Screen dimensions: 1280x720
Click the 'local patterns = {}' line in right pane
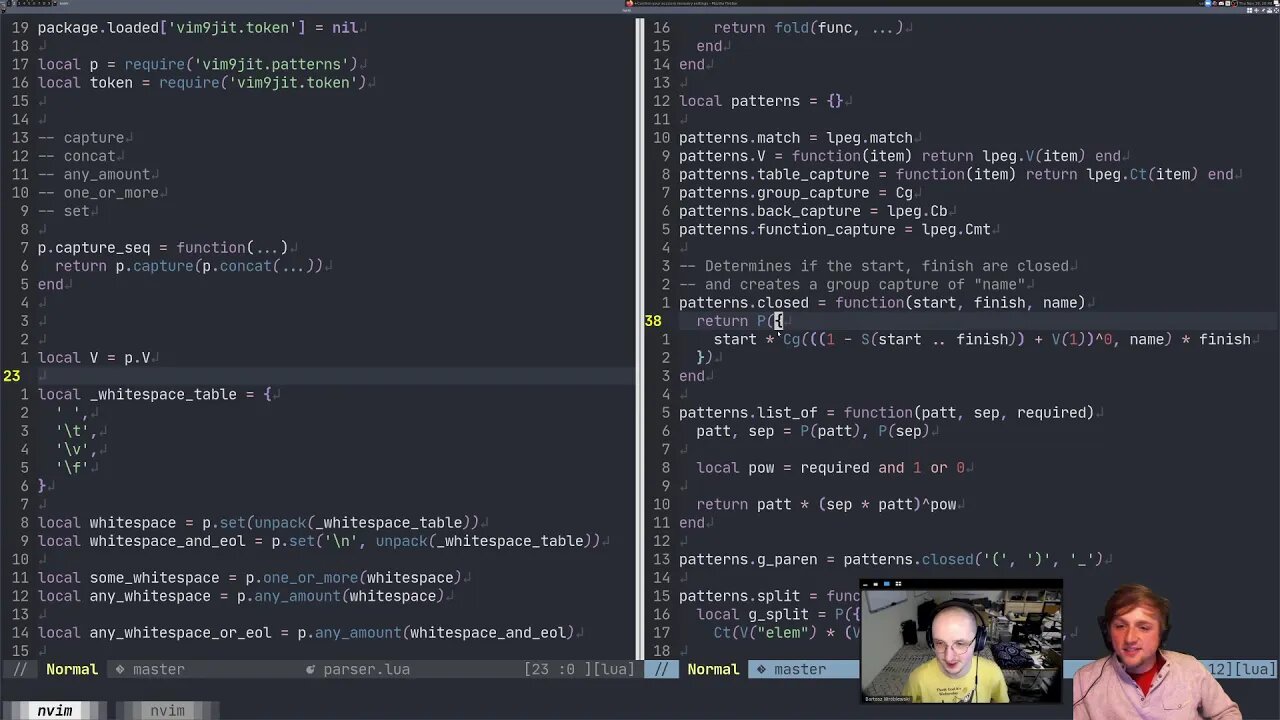point(761,101)
